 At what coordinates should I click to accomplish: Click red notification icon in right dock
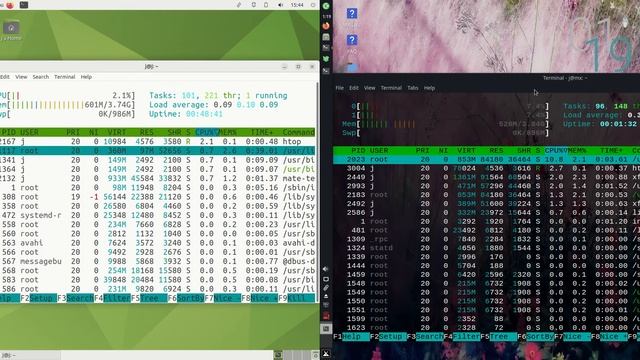click(x=326, y=316)
